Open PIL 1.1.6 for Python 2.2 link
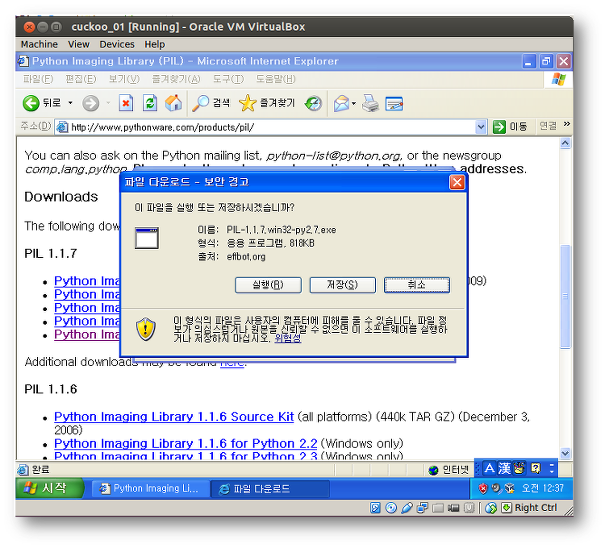The height and width of the screenshot is (548, 605). click(x=186, y=443)
